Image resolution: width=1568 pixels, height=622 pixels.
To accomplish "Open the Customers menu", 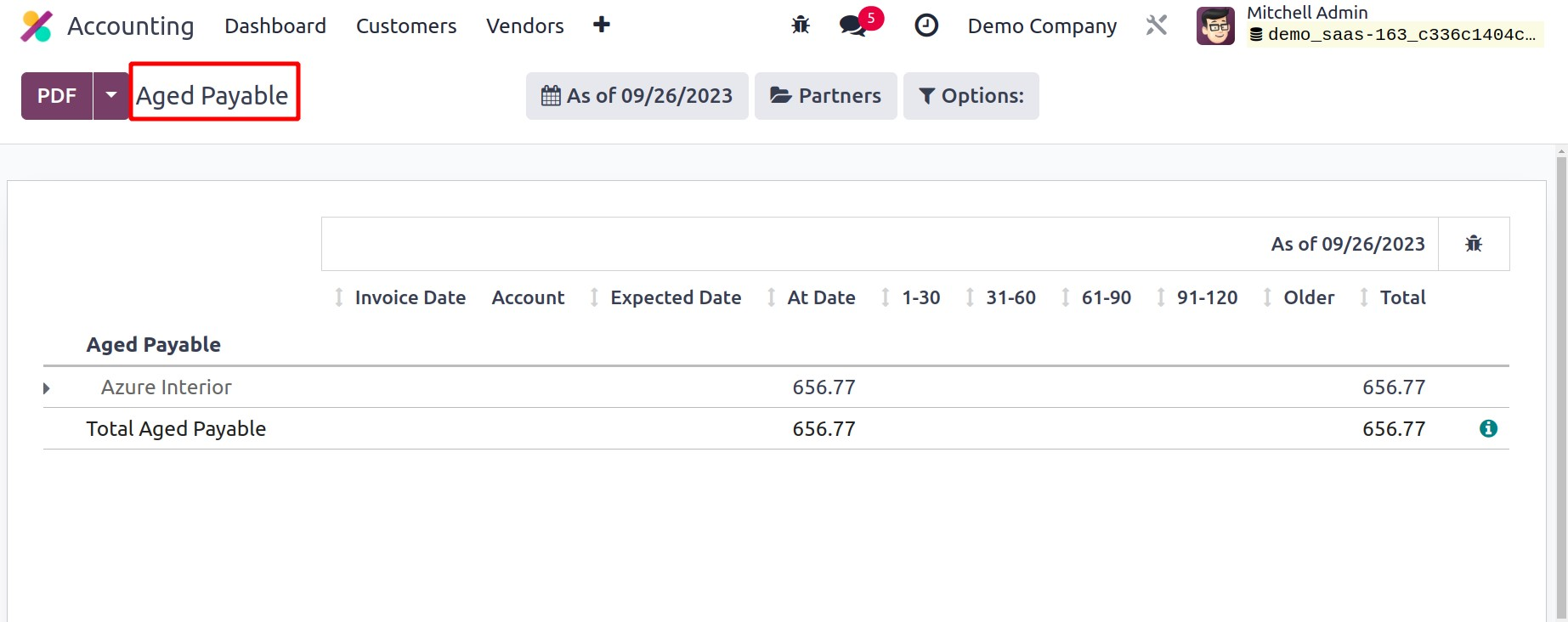I will click(405, 26).
